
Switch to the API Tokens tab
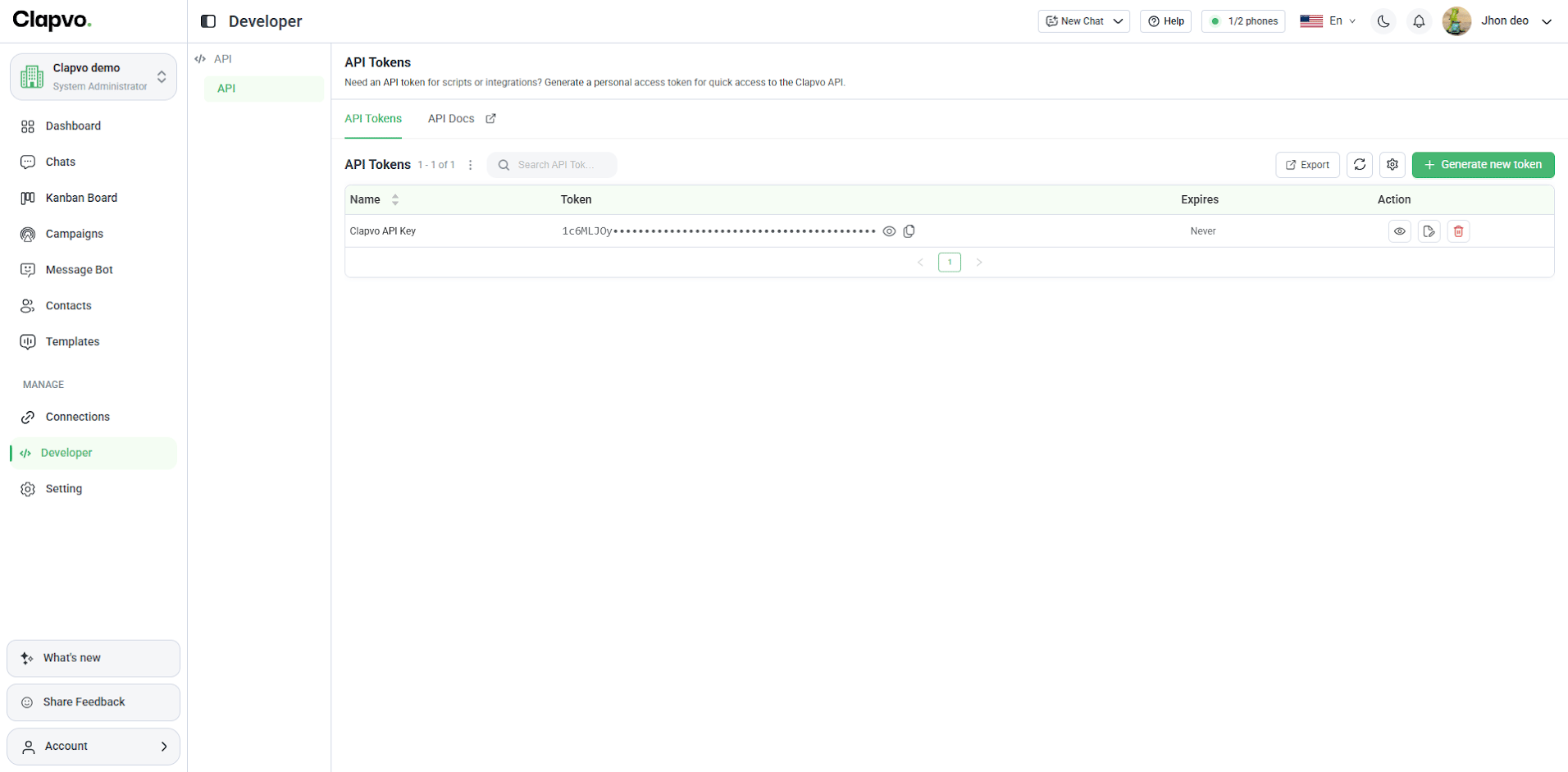point(373,119)
